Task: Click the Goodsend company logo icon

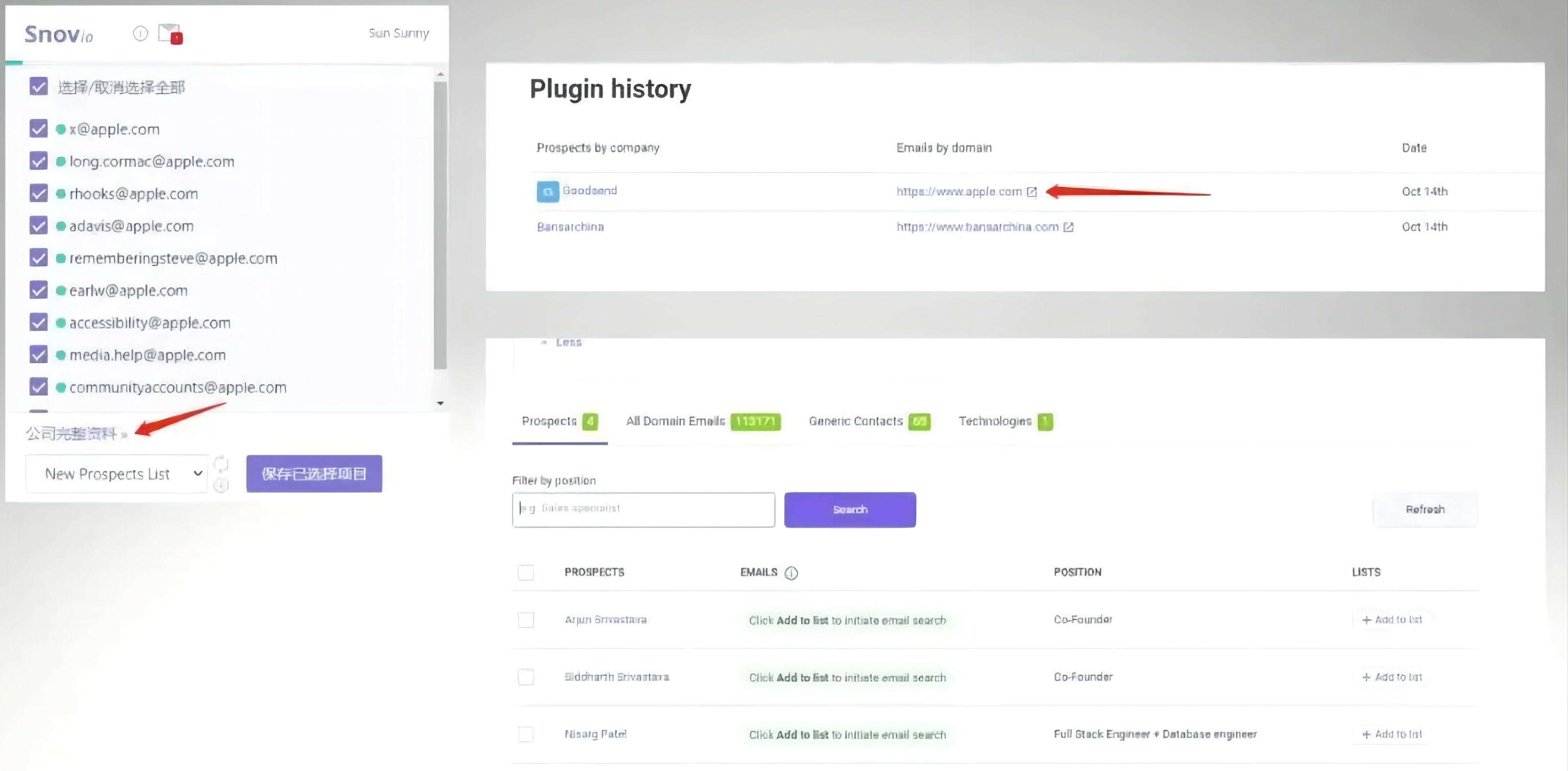Action: point(547,192)
